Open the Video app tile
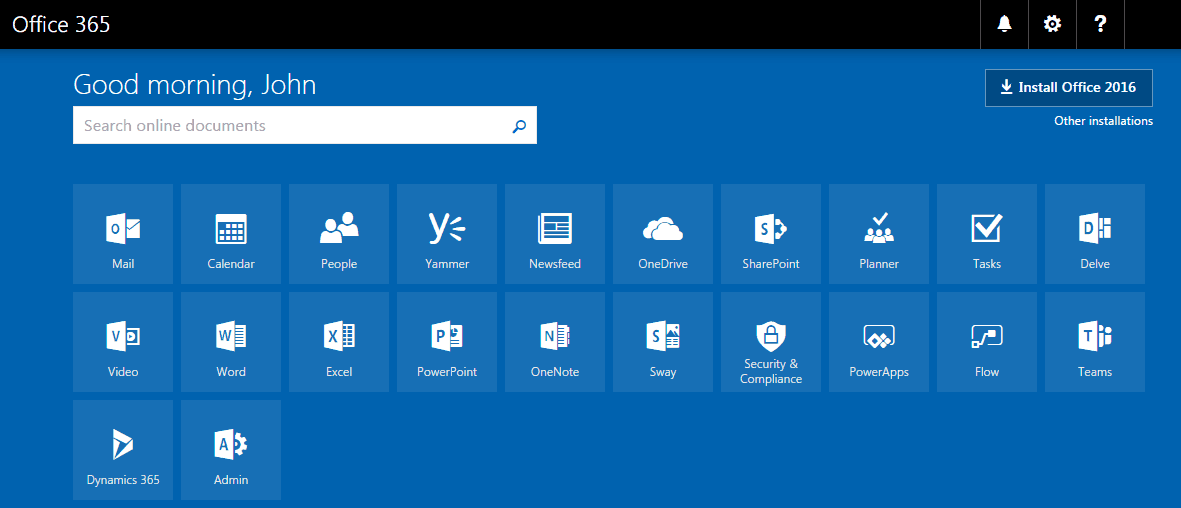This screenshot has width=1181, height=508. point(123,342)
